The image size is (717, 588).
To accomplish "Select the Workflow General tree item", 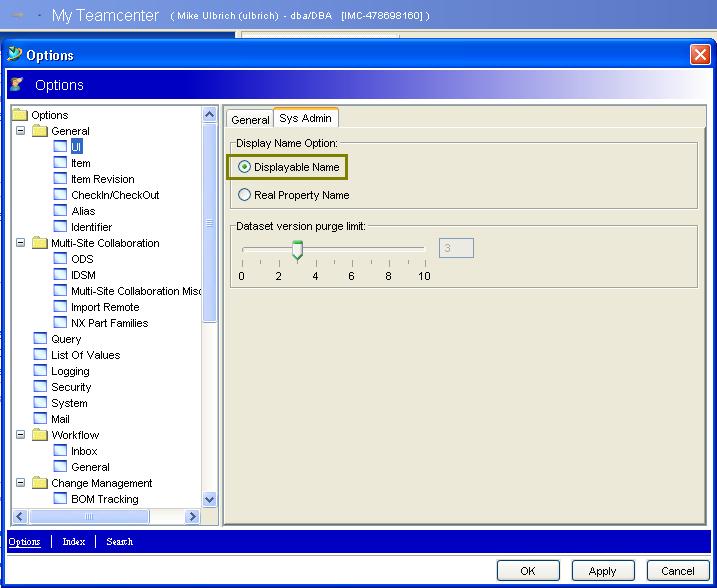I will coord(91,467).
